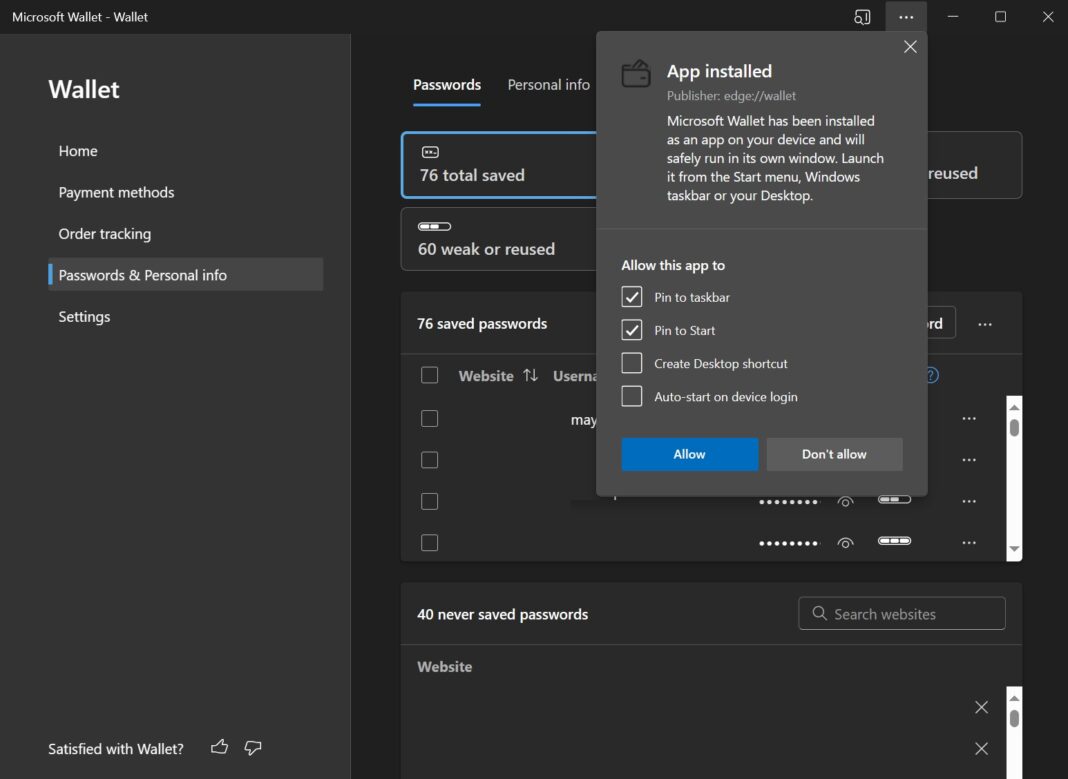Screen dimensions: 1068x779
Task: Open more actions for first password row
Action: pos(968,418)
